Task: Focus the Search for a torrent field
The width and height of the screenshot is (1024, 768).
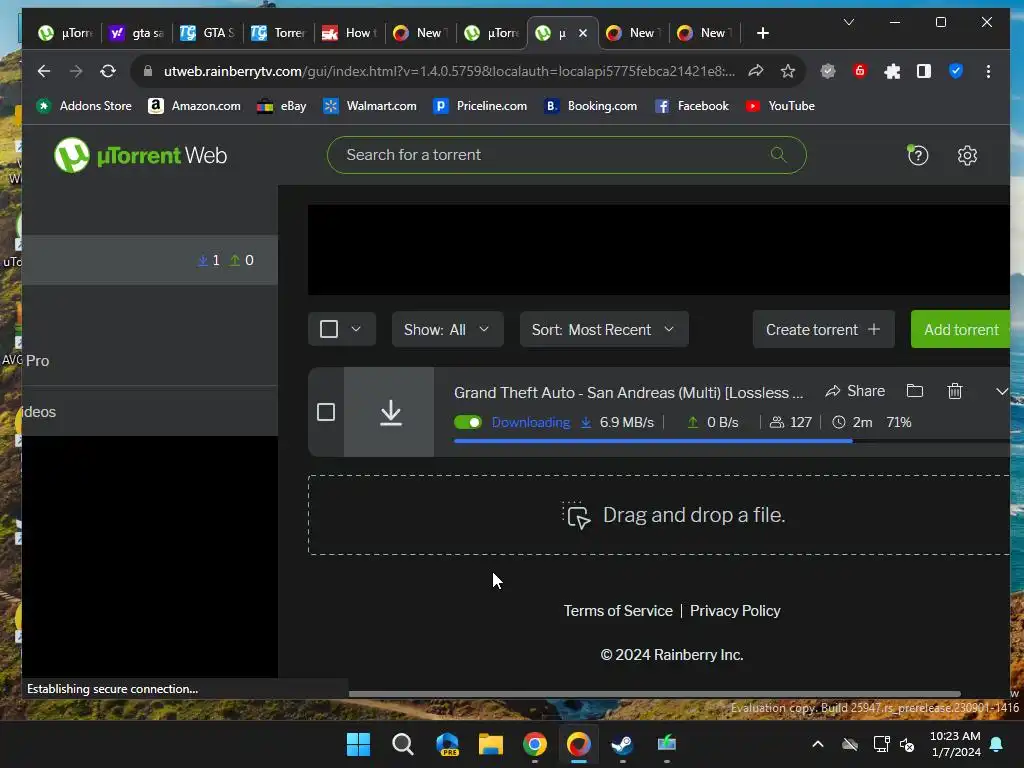Action: [566, 155]
